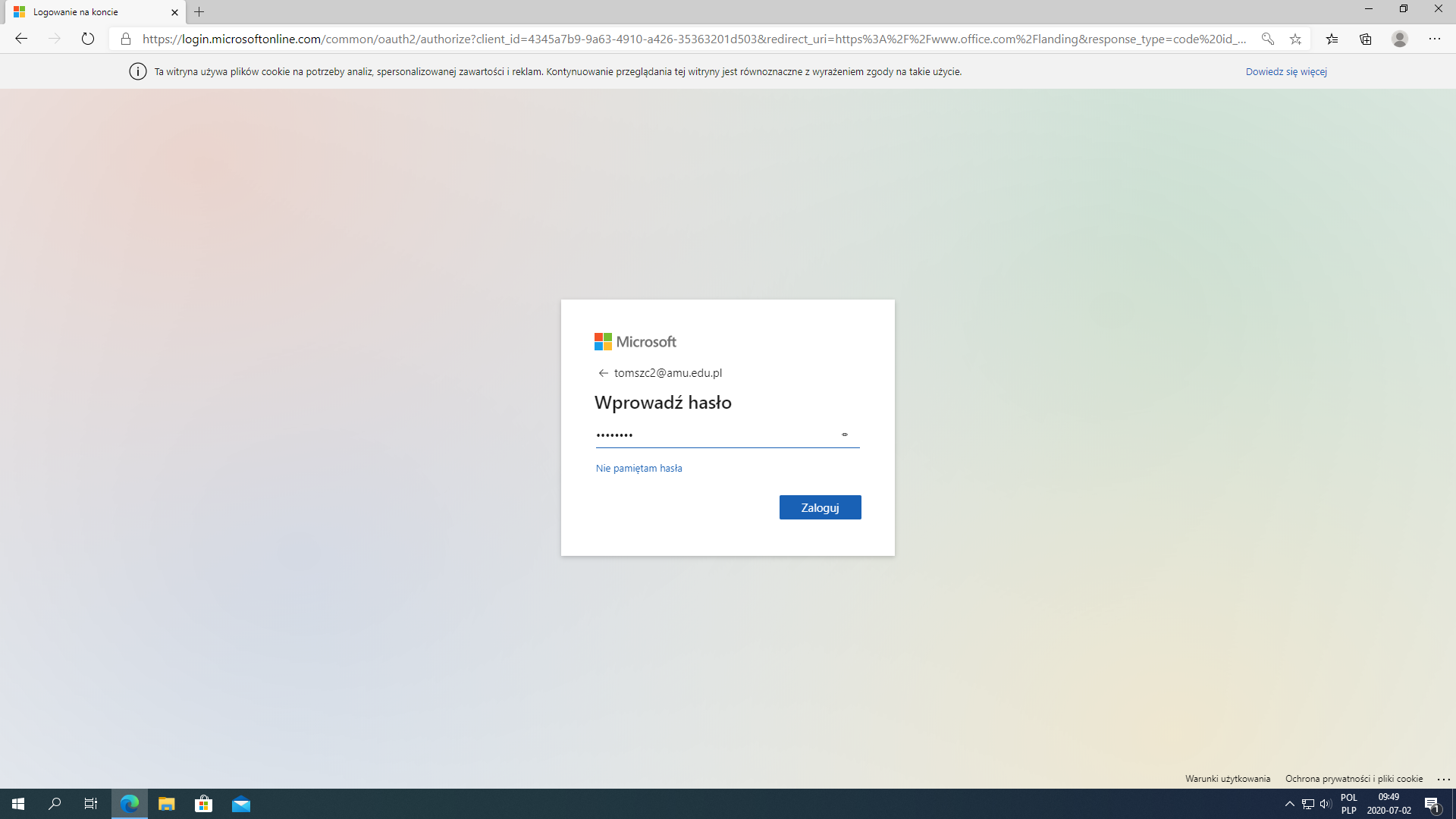Image resolution: width=1456 pixels, height=819 pixels.
Task: Click the key password icon in address bar
Action: (1267, 39)
